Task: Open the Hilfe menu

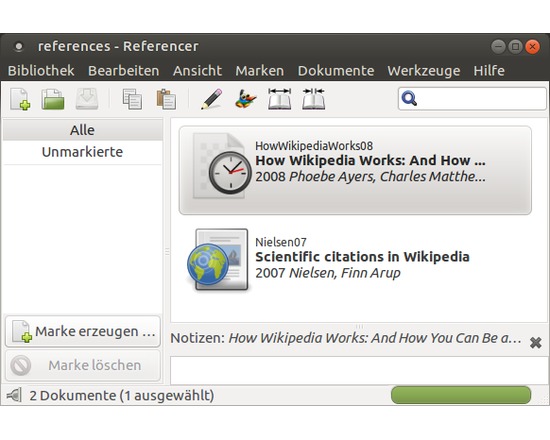Action: coord(489,71)
